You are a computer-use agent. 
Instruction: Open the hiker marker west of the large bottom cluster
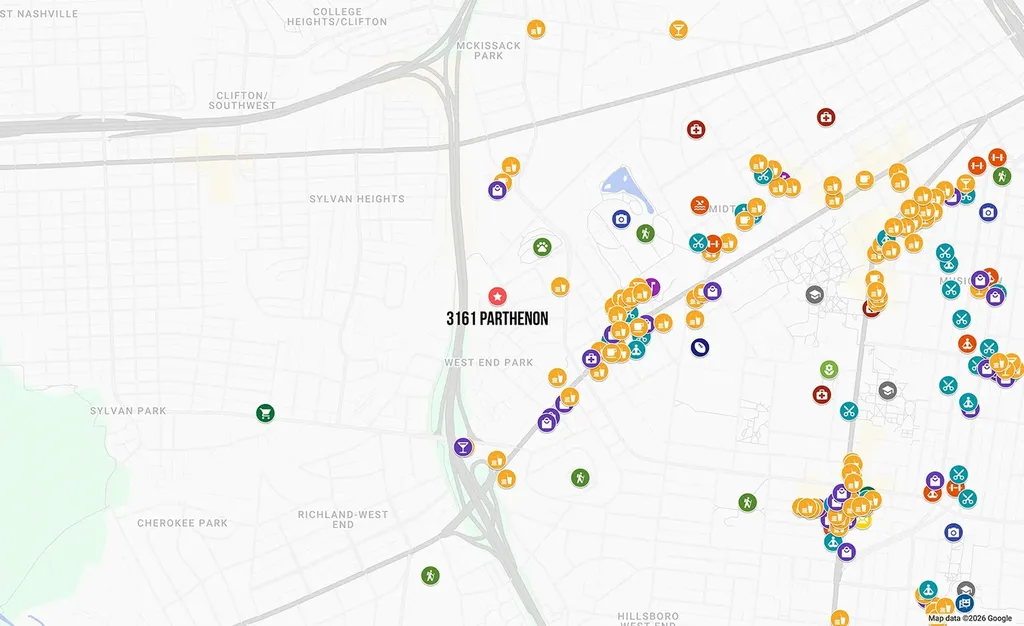[747, 502]
